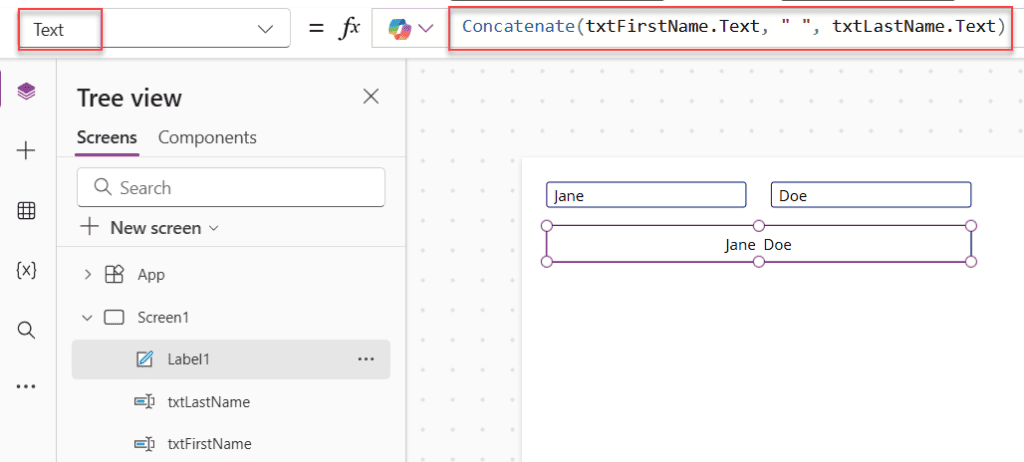
Task: Click the fx formula icon
Action: [349, 29]
